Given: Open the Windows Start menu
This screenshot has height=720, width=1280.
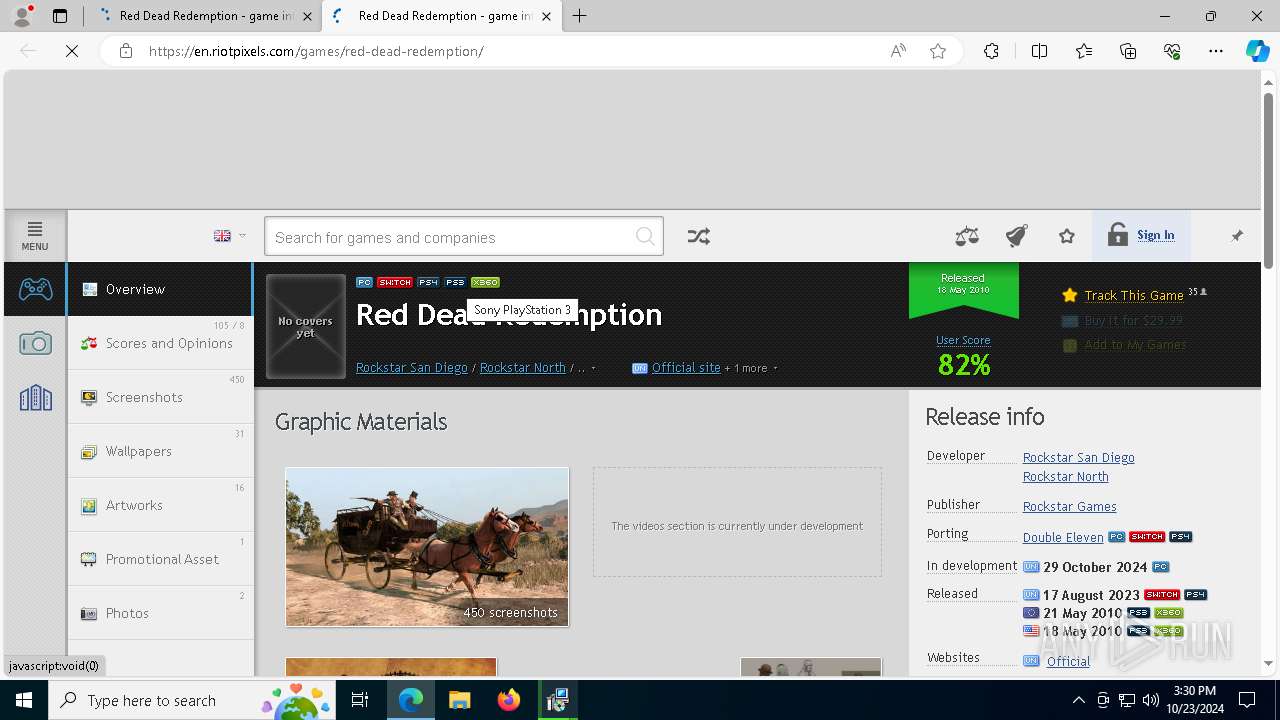Looking at the screenshot, I should [x=24, y=700].
